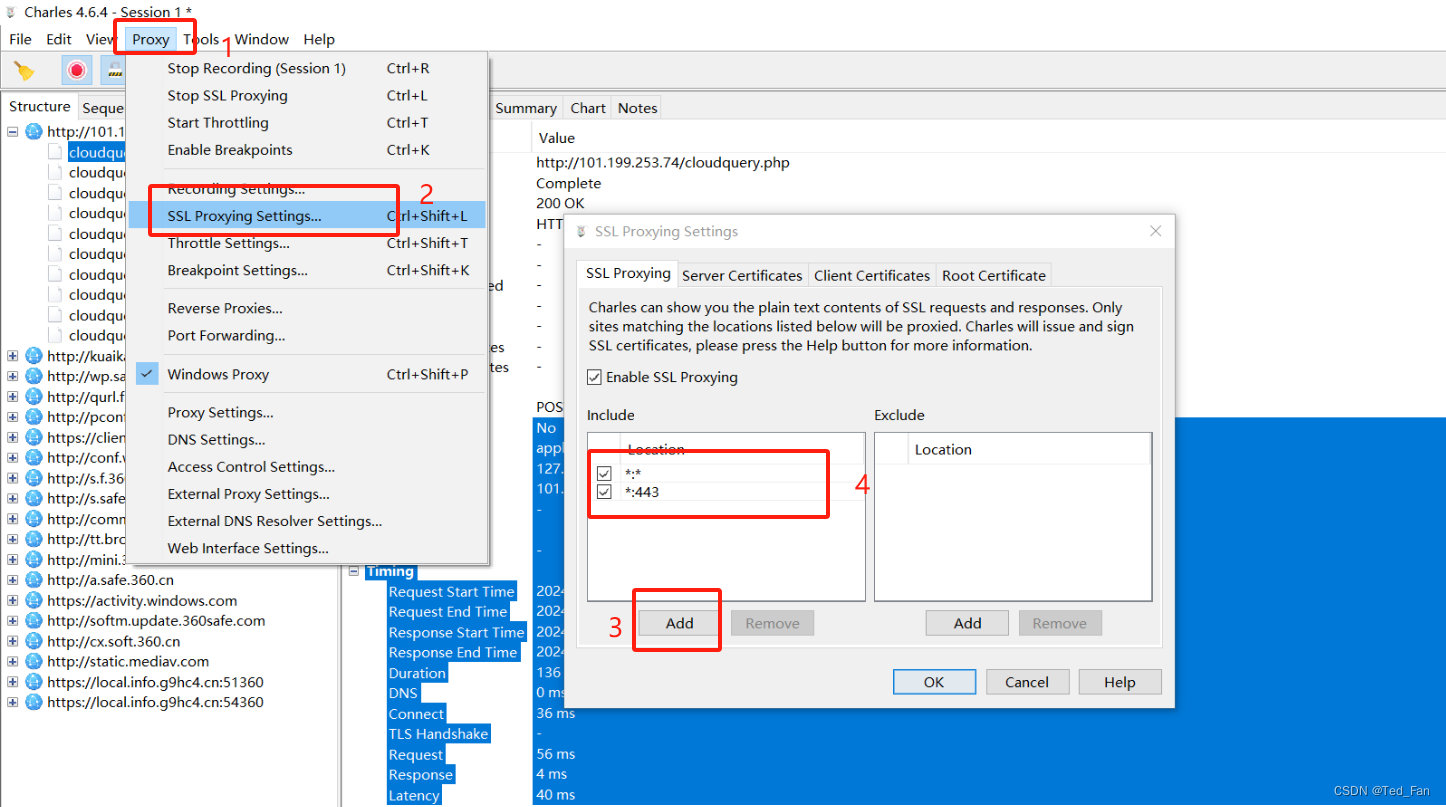Choose Start Throttling from Proxy menu
Image resolution: width=1446 pixels, height=807 pixels.
[308, 123]
